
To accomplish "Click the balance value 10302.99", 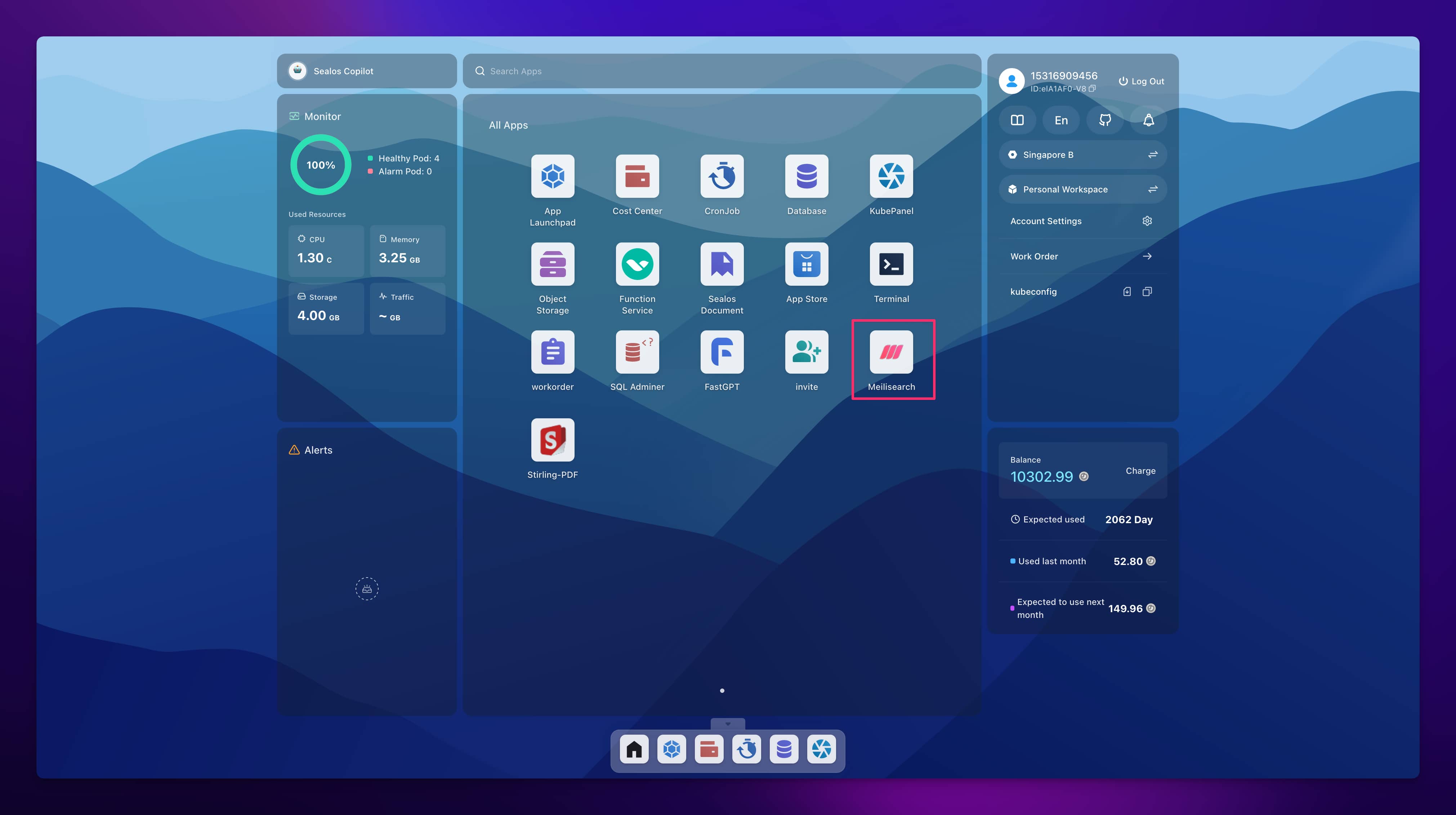I will click(1042, 477).
